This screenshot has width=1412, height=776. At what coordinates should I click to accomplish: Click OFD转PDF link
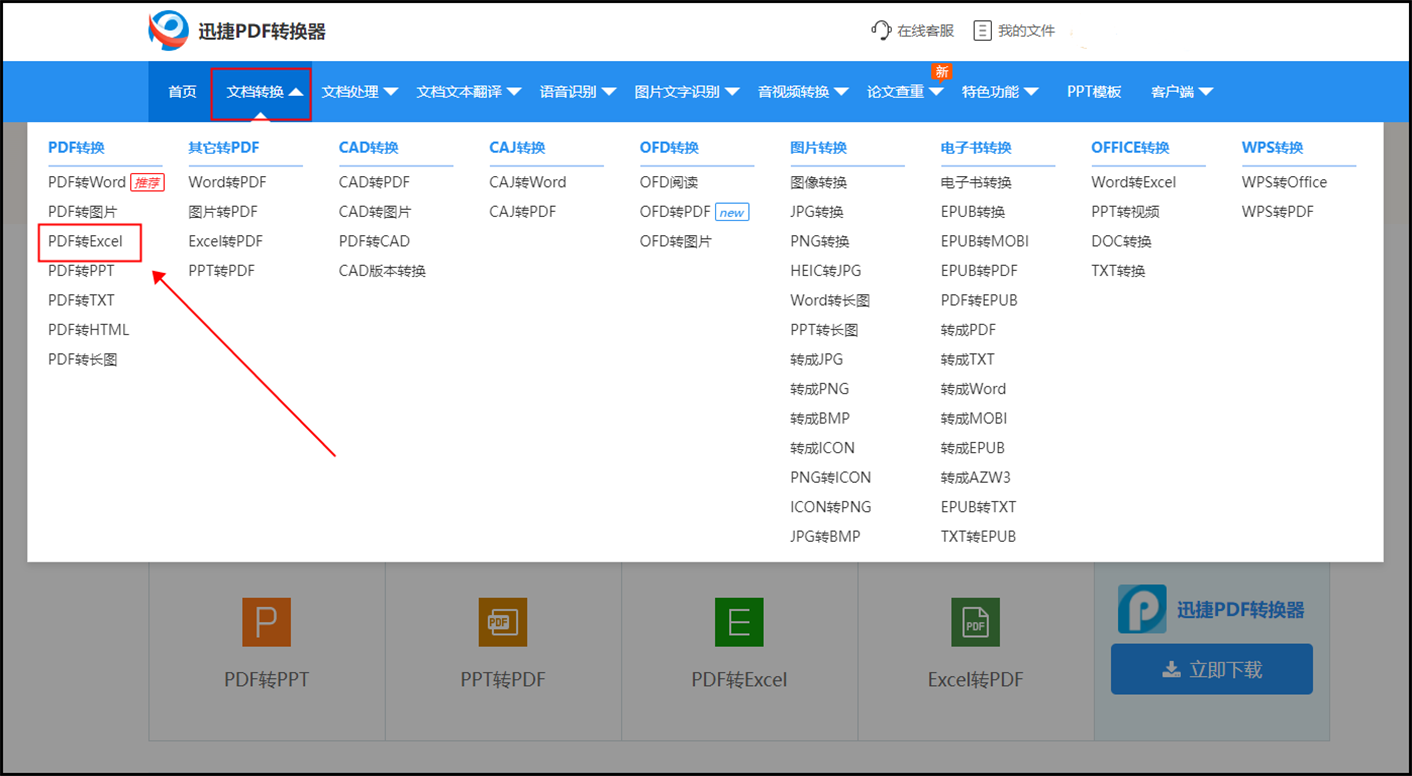[675, 212]
